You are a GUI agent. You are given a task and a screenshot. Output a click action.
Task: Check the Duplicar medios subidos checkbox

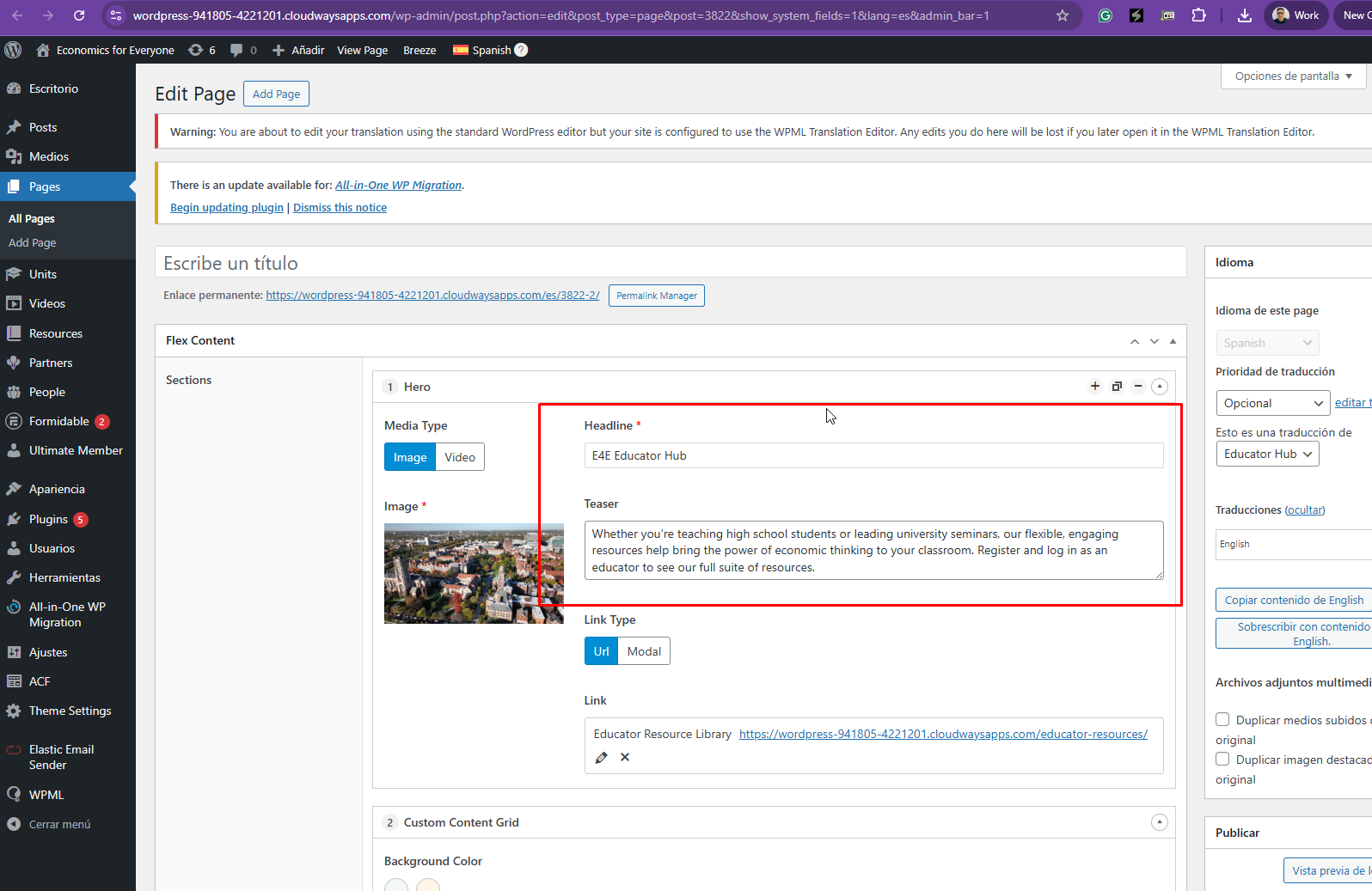[x=1222, y=720]
